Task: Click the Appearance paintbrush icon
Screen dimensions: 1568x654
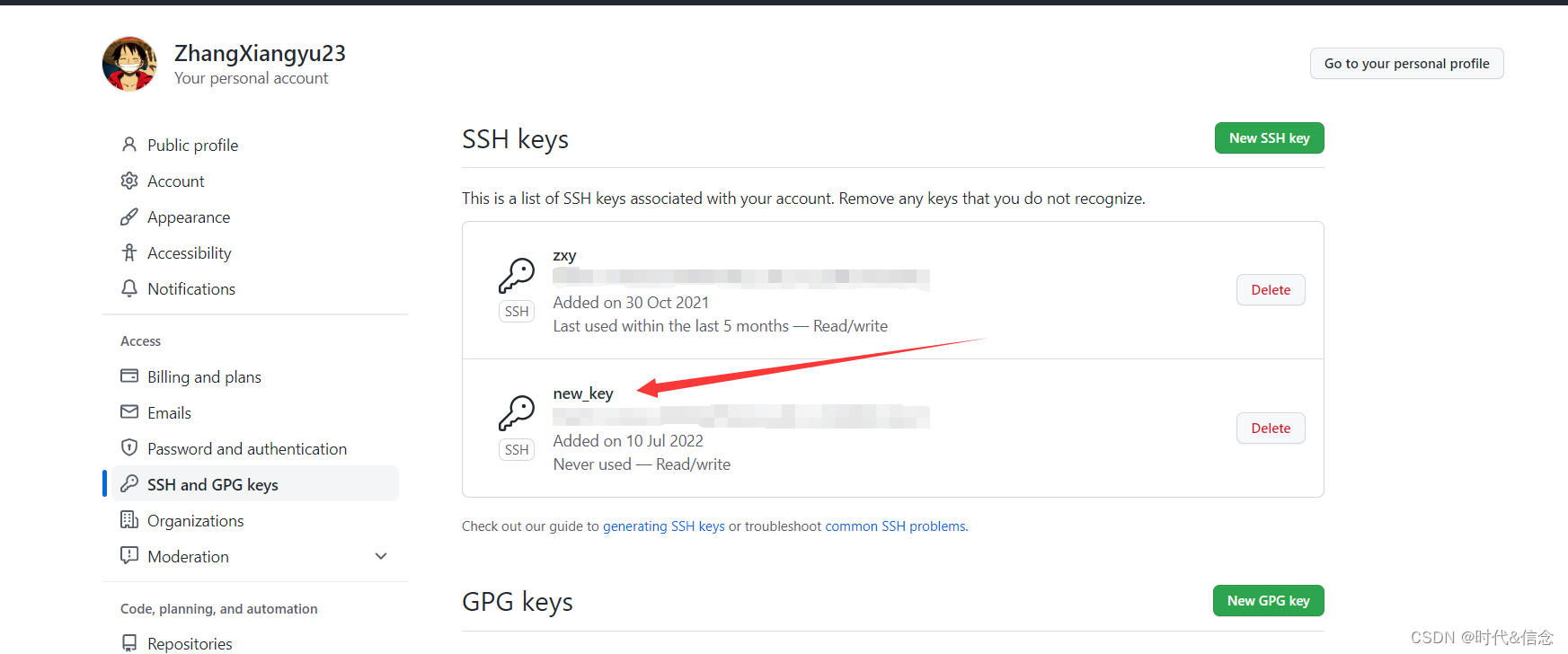Action: (x=129, y=217)
